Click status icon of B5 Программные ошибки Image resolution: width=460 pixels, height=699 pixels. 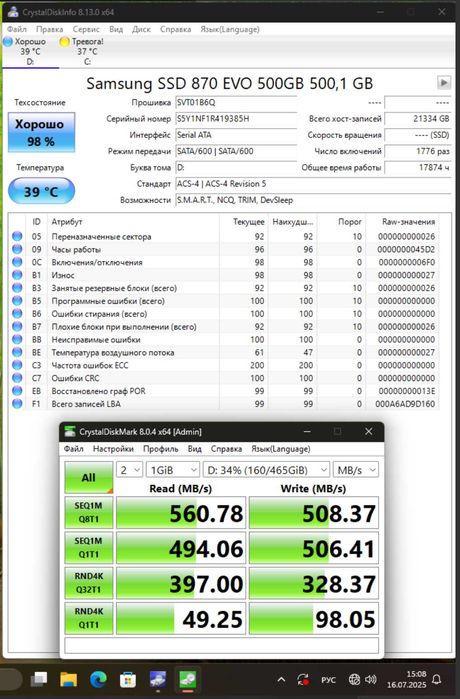click(17, 301)
